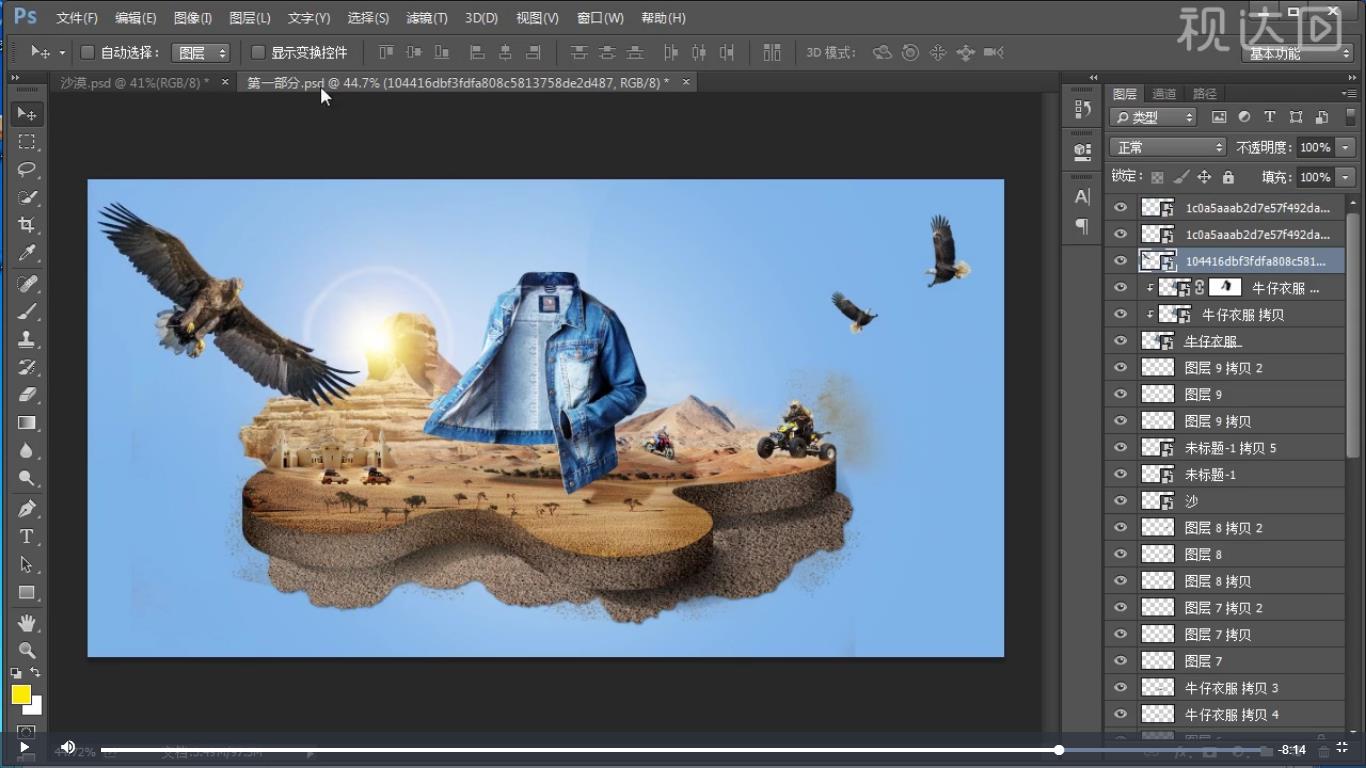
Task: Click the video play button
Action: [24, 748]
